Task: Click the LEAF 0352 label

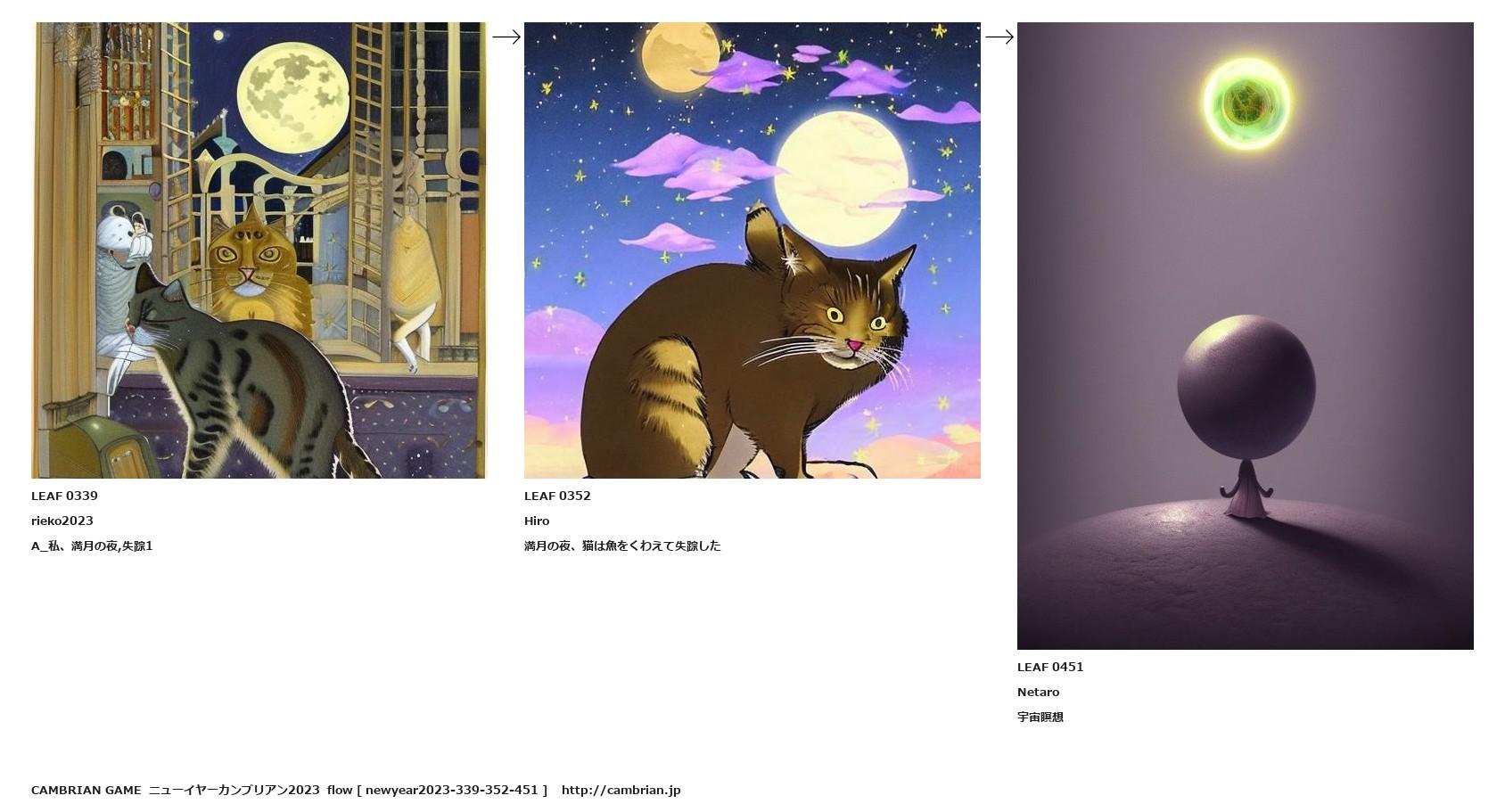Action: [x=557, y=496]
